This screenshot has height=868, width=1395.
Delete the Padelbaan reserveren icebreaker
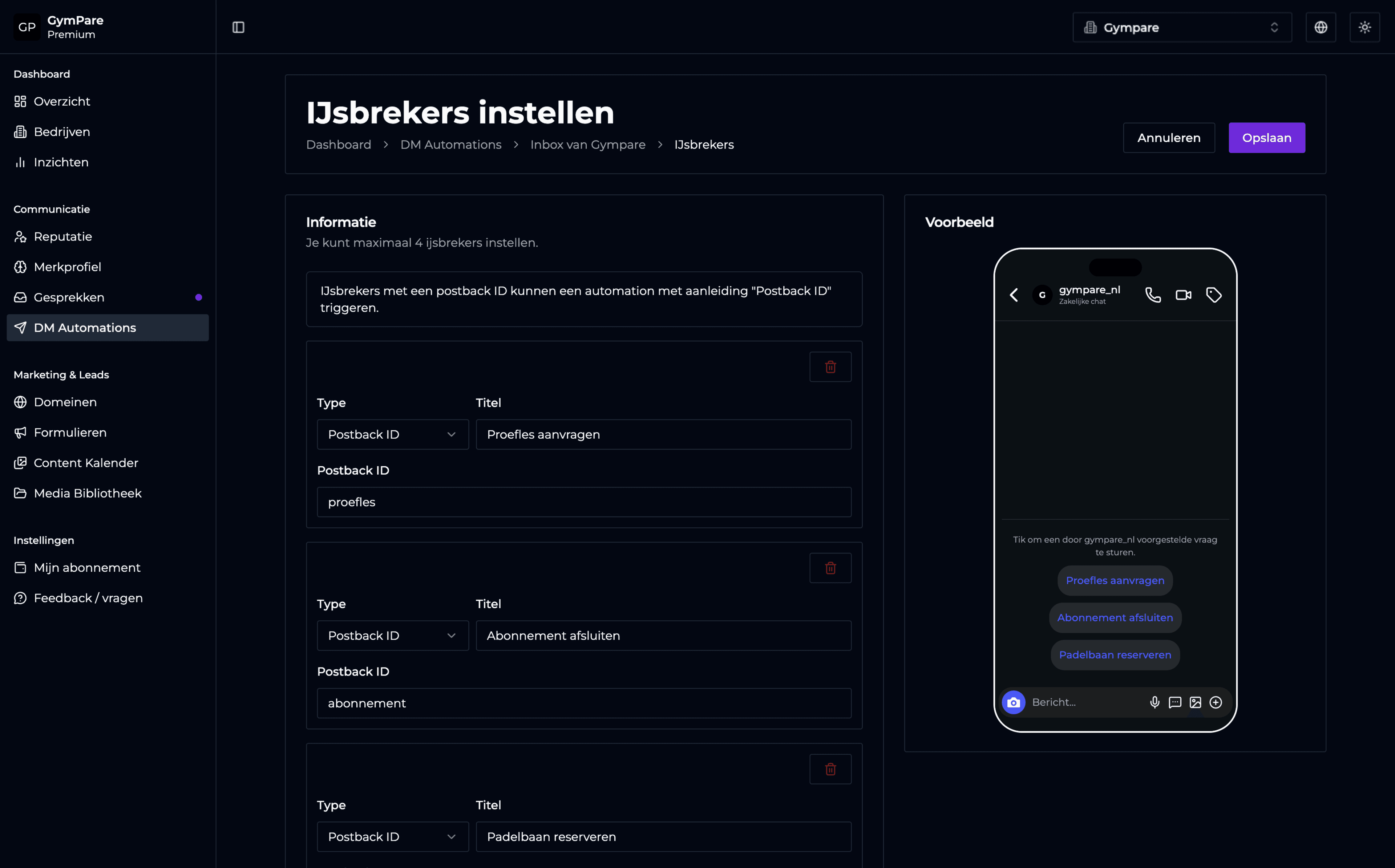tap(830, 769)
